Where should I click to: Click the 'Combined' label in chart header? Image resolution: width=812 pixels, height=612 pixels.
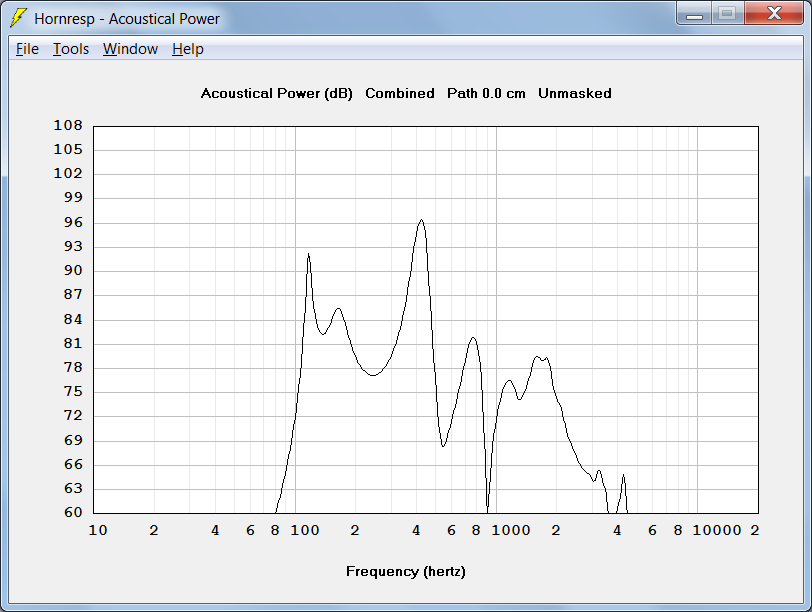point(400,93)
